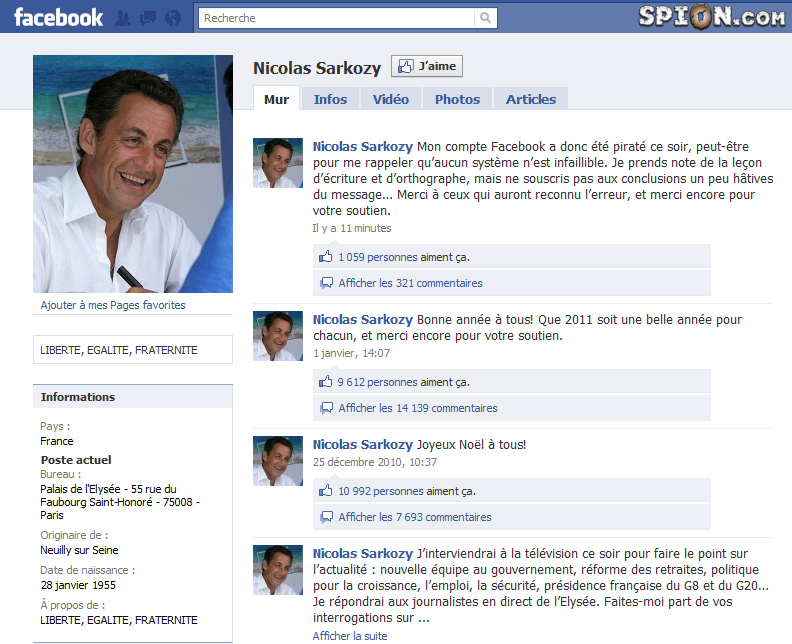Image resolution: width=792 pixels, height=644 pixels.
Task: Click thumbs-up icon on the pirated account post
Action: click(x=325, y=257)
